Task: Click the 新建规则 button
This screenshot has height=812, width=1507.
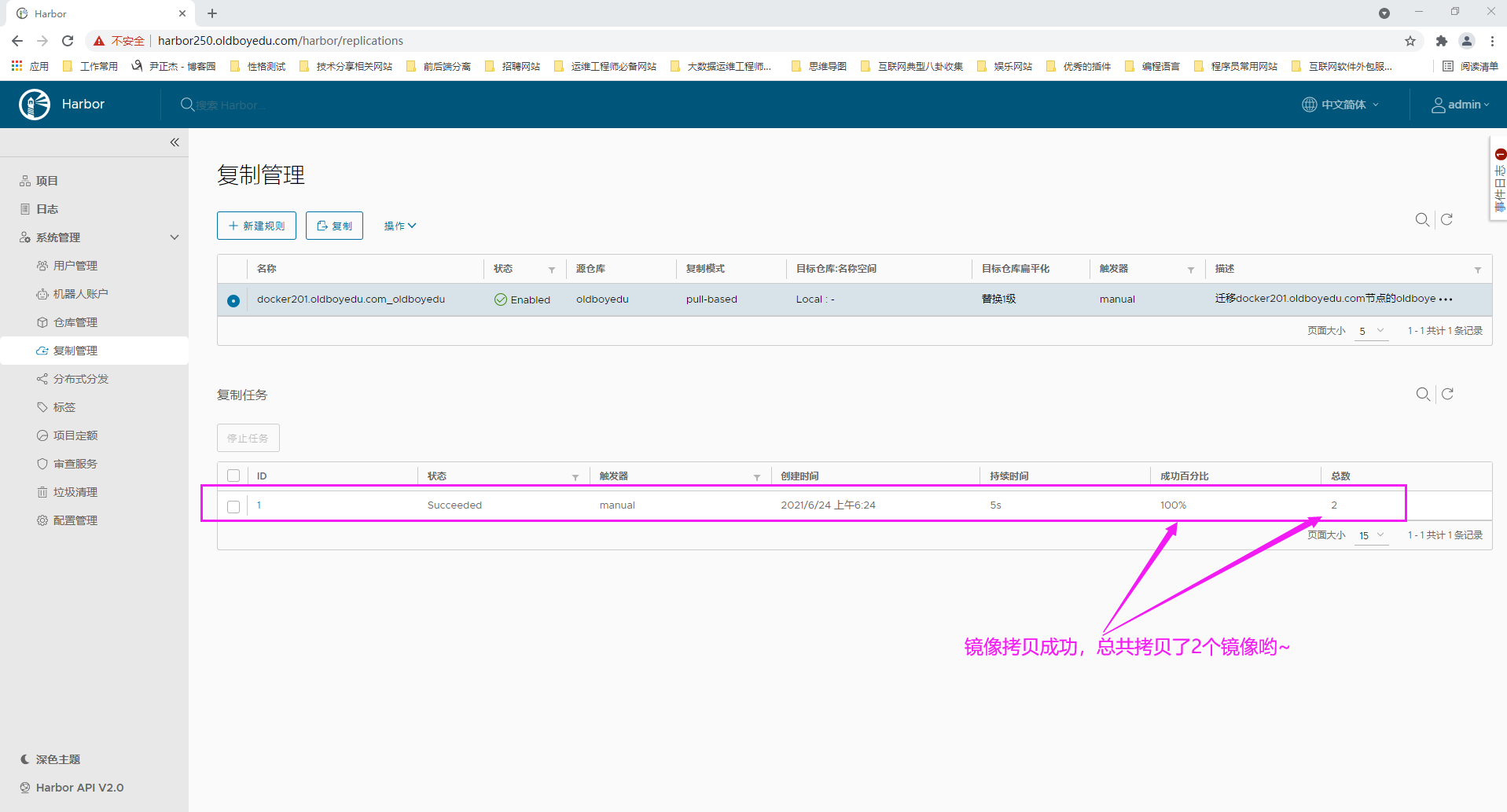Action: point(256,226)
